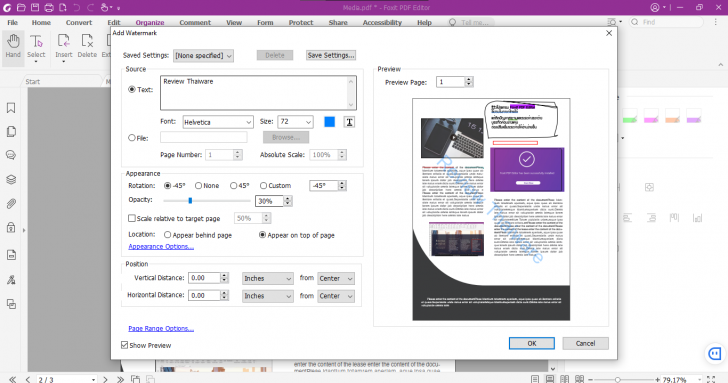Open the Security lock panel in sidebar
The image size is (728, 383).
point(11,227)
